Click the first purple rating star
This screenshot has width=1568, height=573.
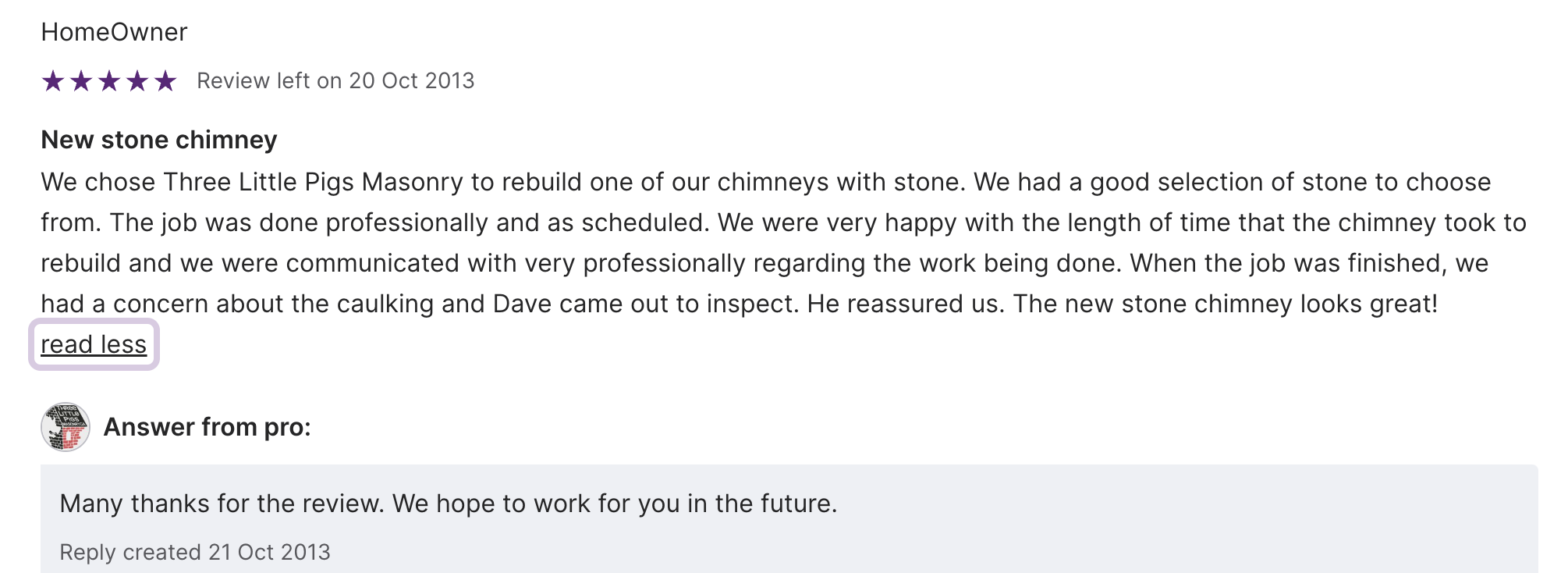[x=53, y=81]
